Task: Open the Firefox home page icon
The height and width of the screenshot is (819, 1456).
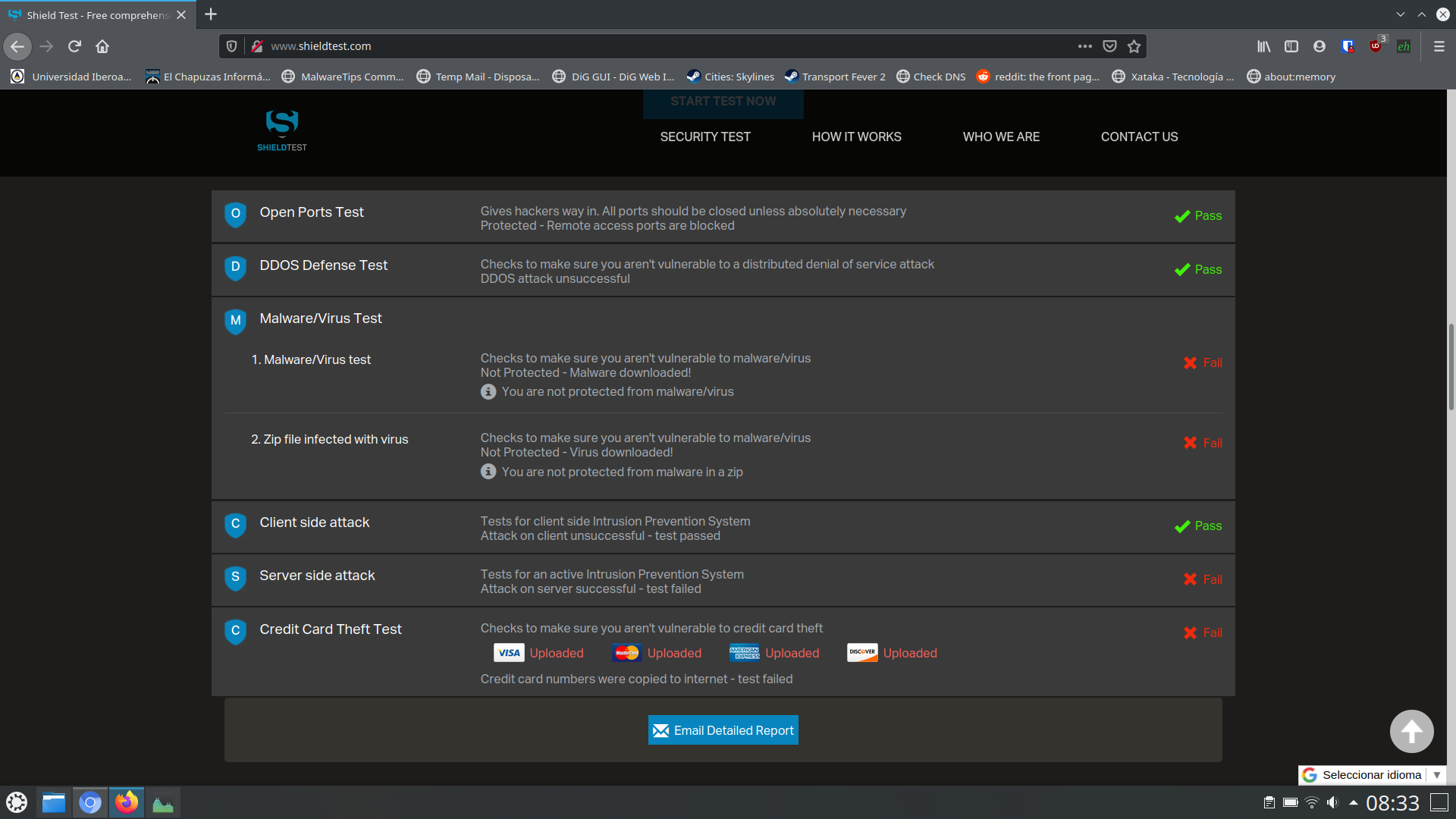Action: point(102,46)
